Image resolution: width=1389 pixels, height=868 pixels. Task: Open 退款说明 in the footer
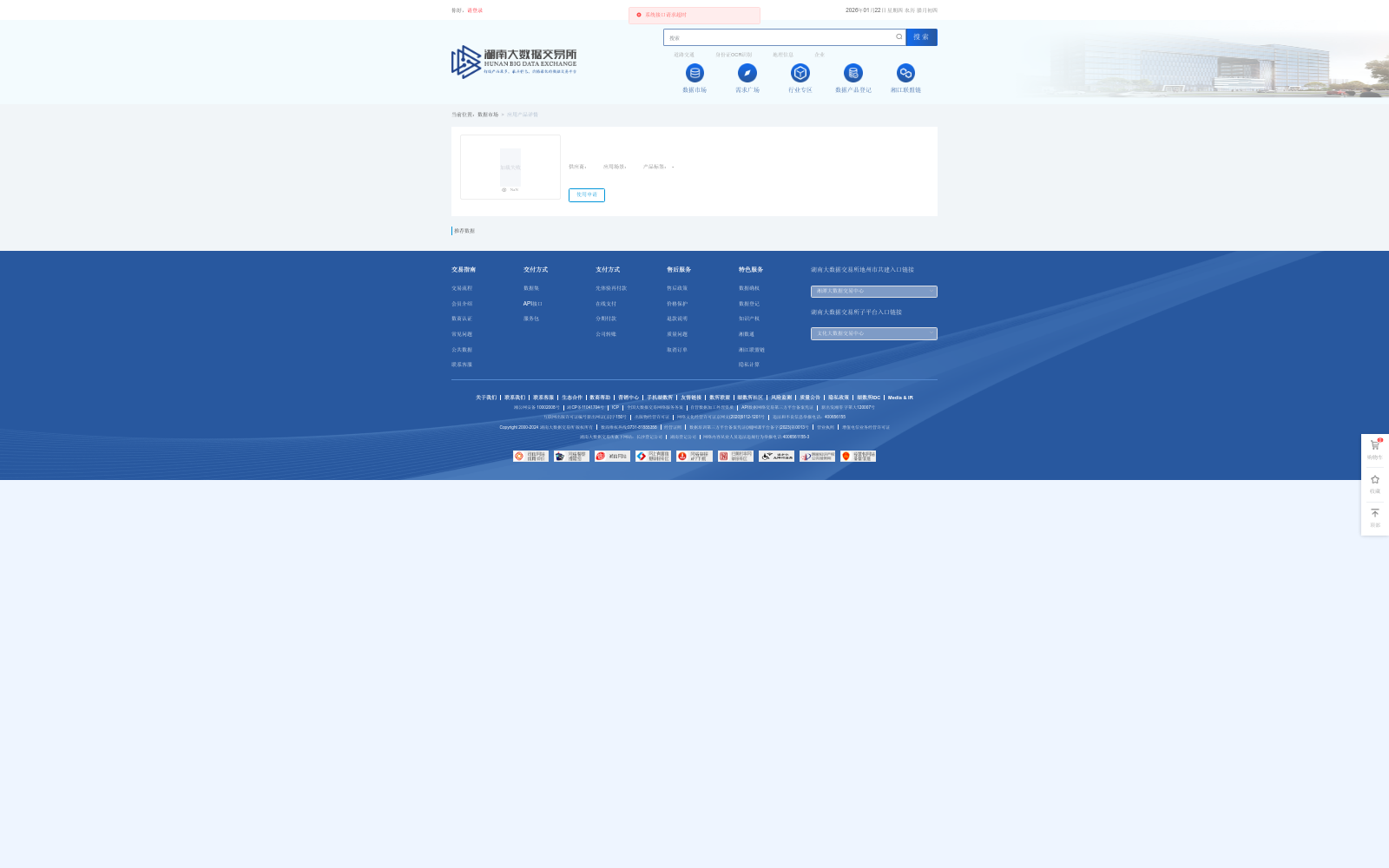point(677,319)
